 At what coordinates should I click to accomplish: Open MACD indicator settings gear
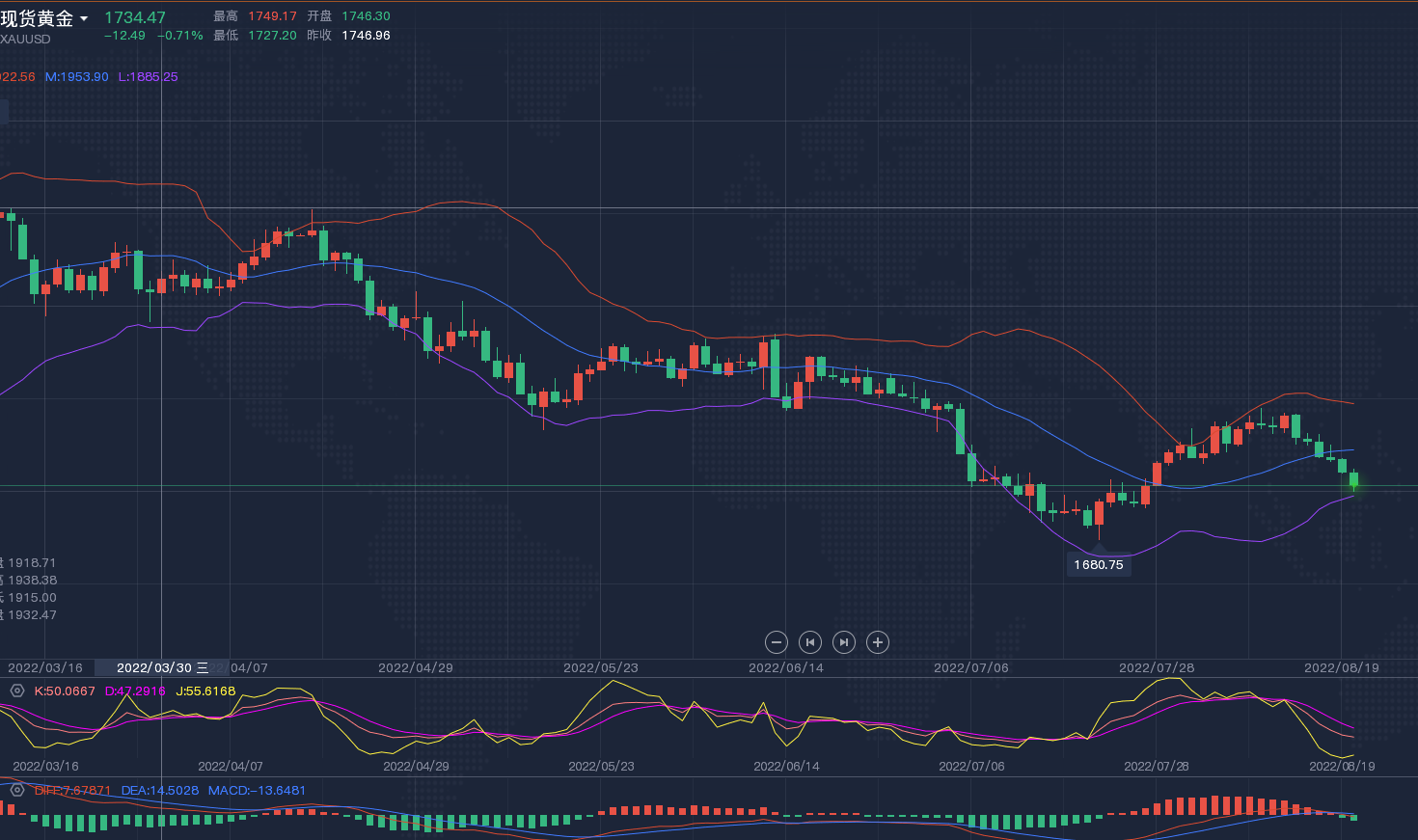(16, 790)
